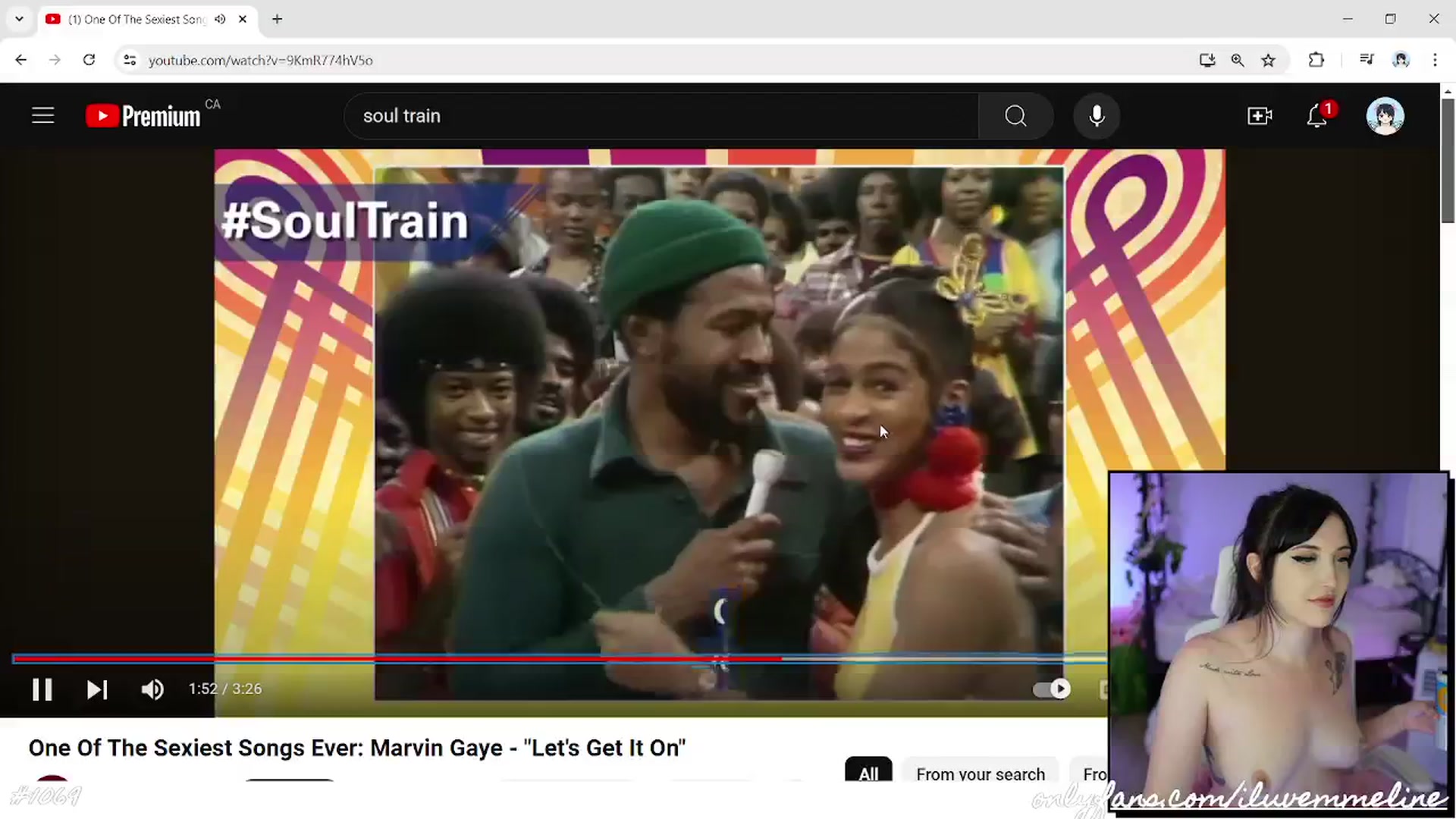Click in the 'soul train' search field

[661, 116]
